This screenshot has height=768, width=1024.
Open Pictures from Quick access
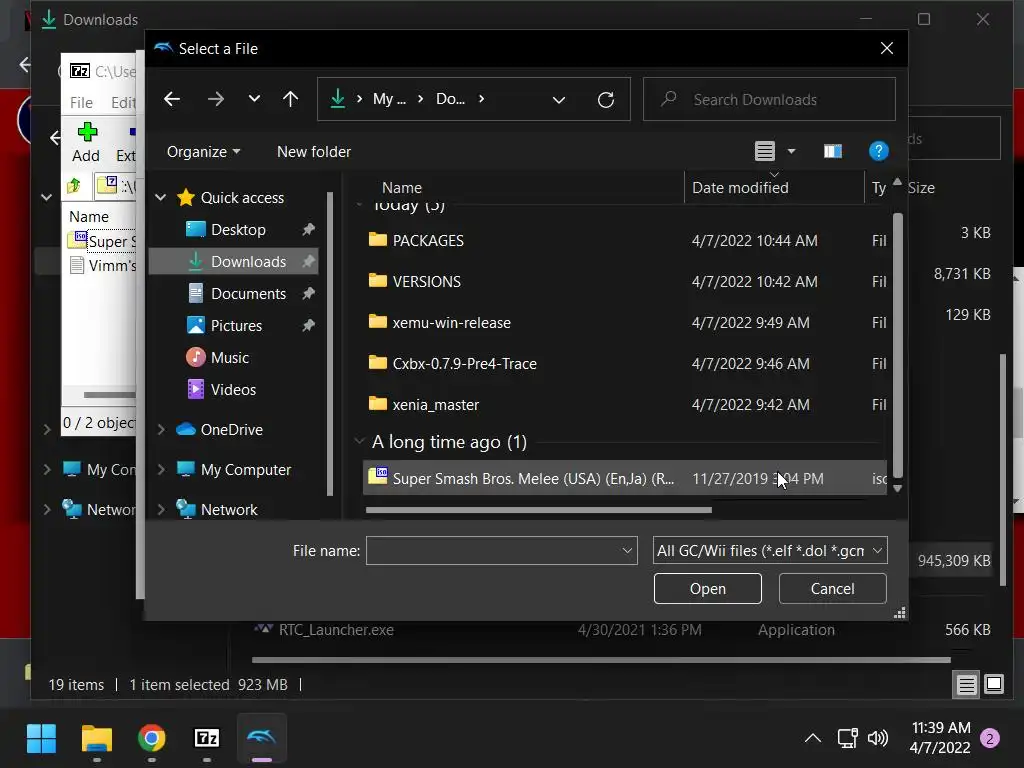tap(236, 326)
